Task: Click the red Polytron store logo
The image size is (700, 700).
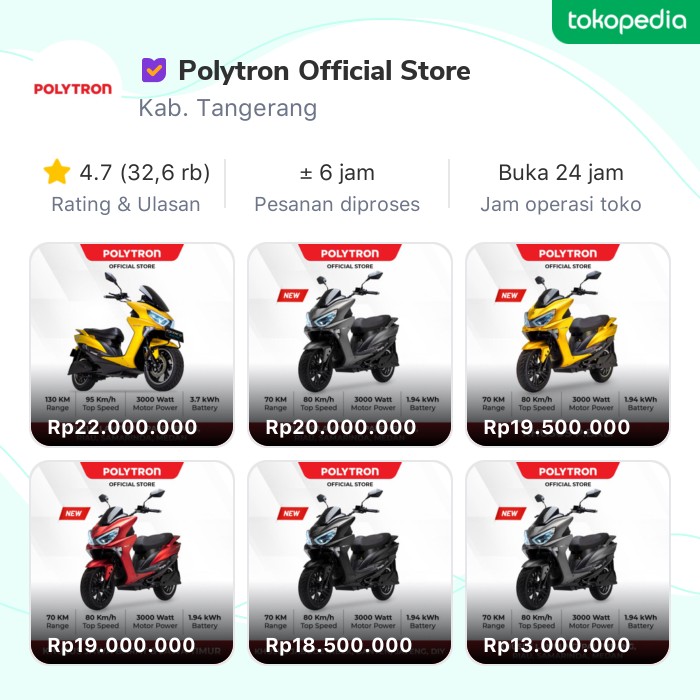Action: (x=73, y=89)
